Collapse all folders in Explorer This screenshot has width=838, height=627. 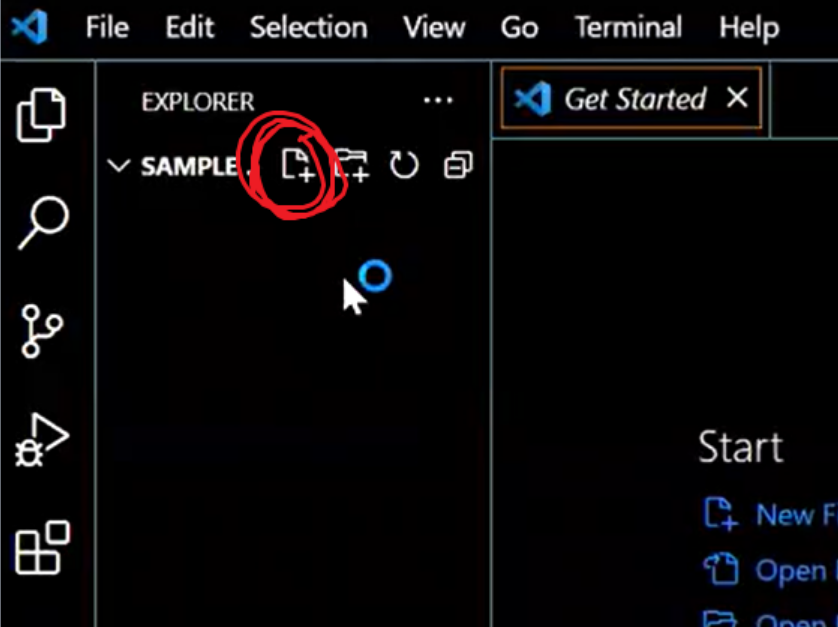click(458, 165)
